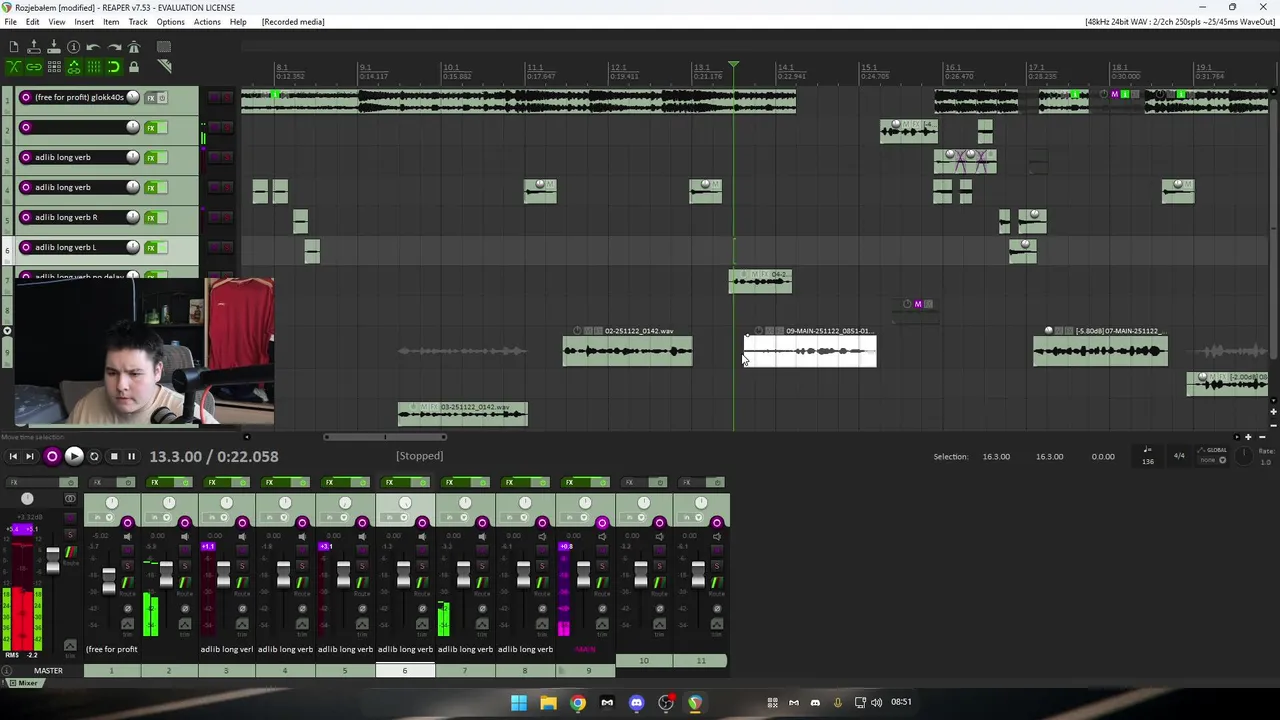This screenshot has width=1280, height=720.
Task: Click the mono/stereo icon on the master strip
Action: [x=70, y=499]
